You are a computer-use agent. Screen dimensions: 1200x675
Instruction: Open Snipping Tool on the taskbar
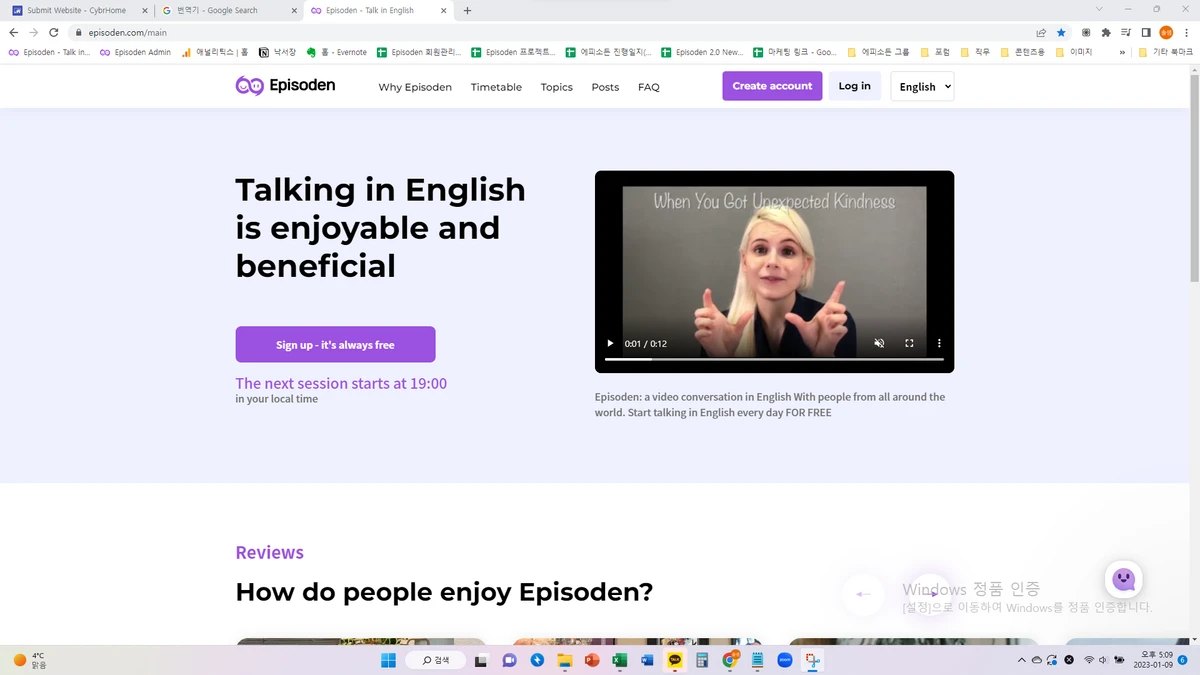tap(813, 660)
